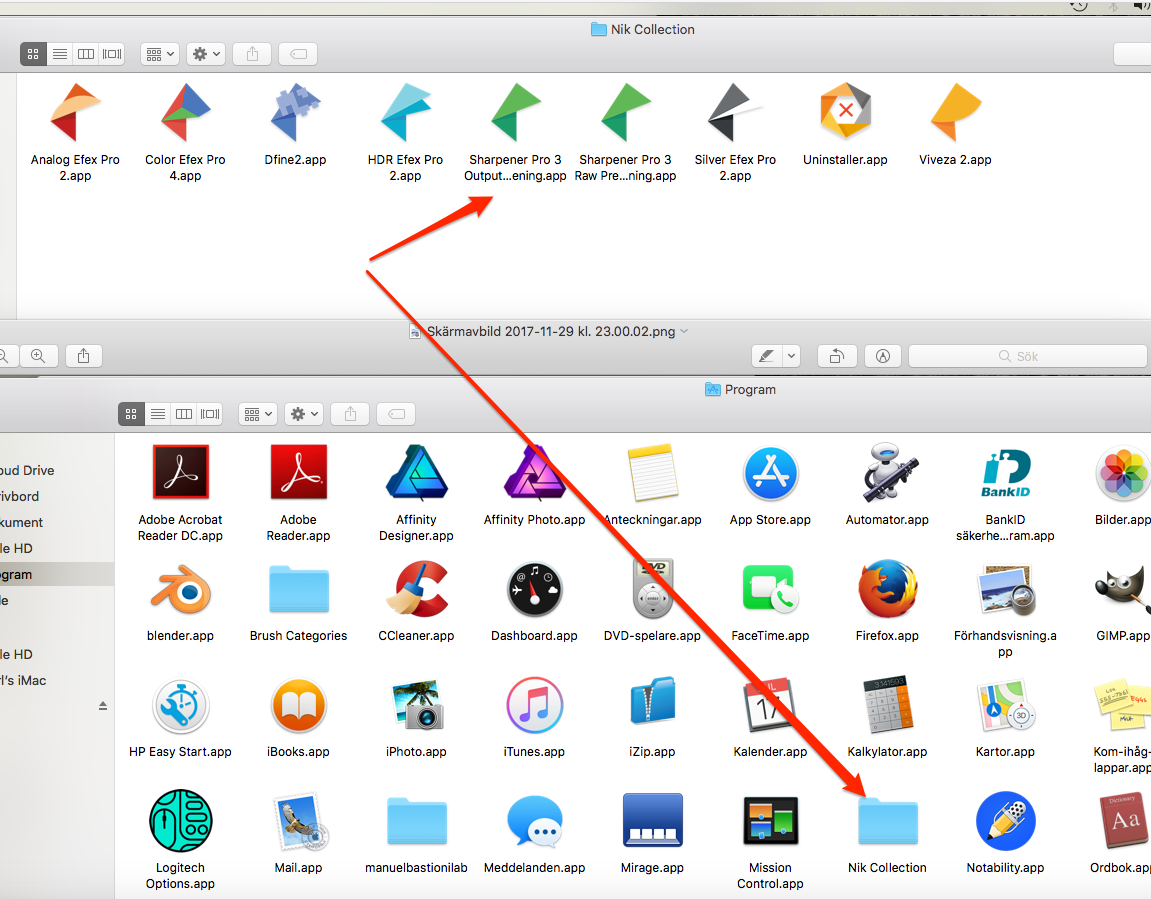Select the Kartor.app icon
The width and height of the screenshot is (1151, 899).
(x=1006, y=705)
